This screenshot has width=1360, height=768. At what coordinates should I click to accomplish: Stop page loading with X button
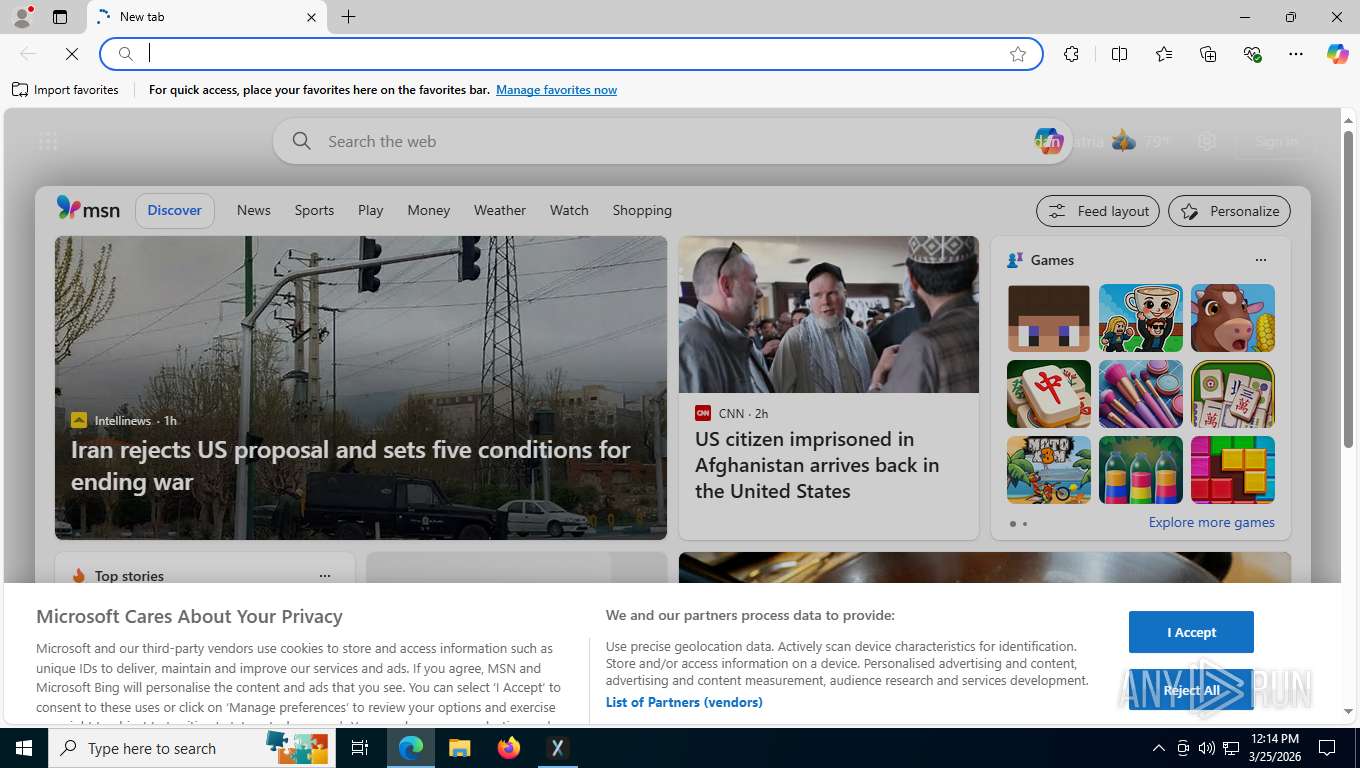coord(72,54)
